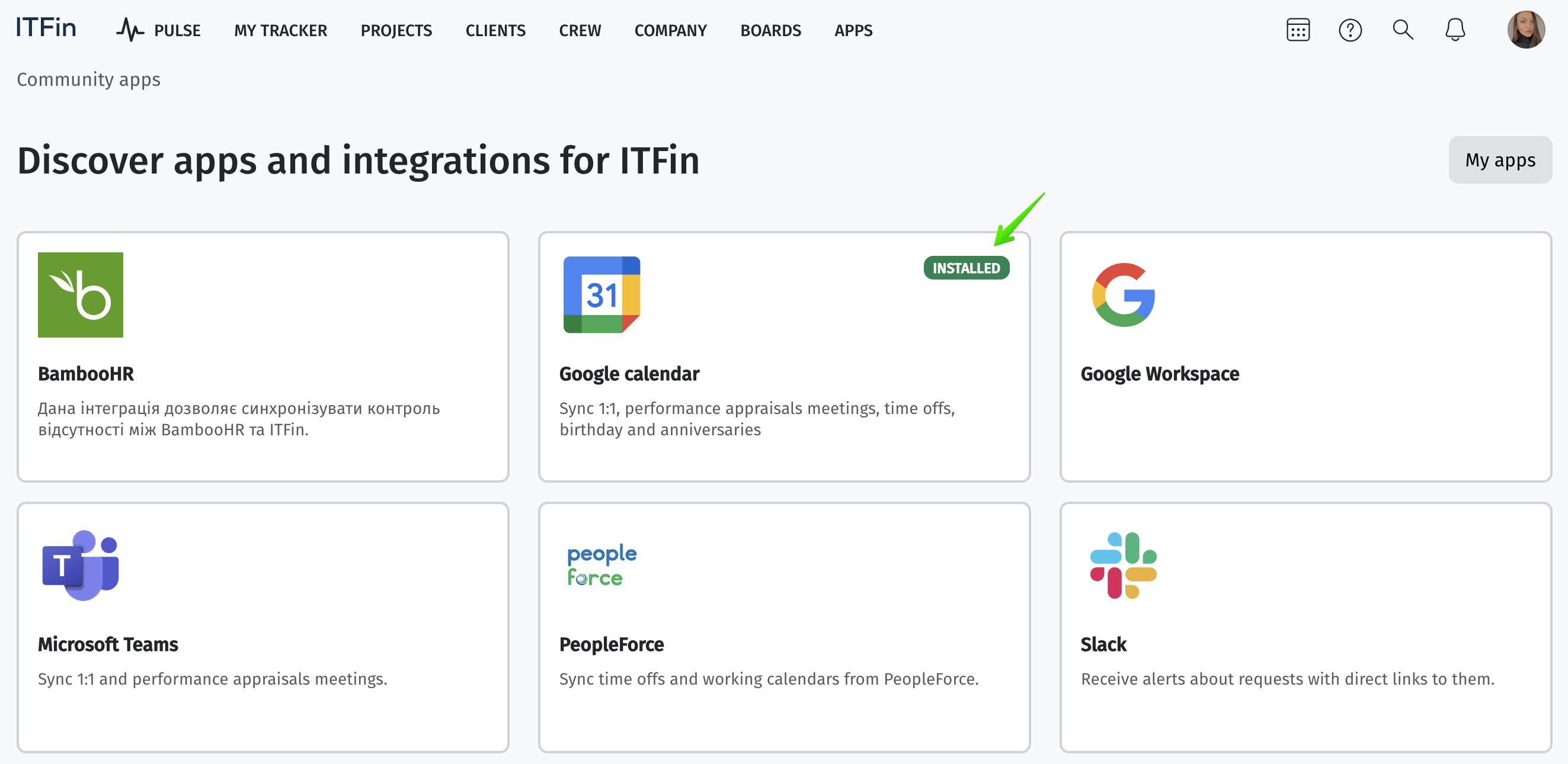Open the Google calendar title

coord(629,374)
